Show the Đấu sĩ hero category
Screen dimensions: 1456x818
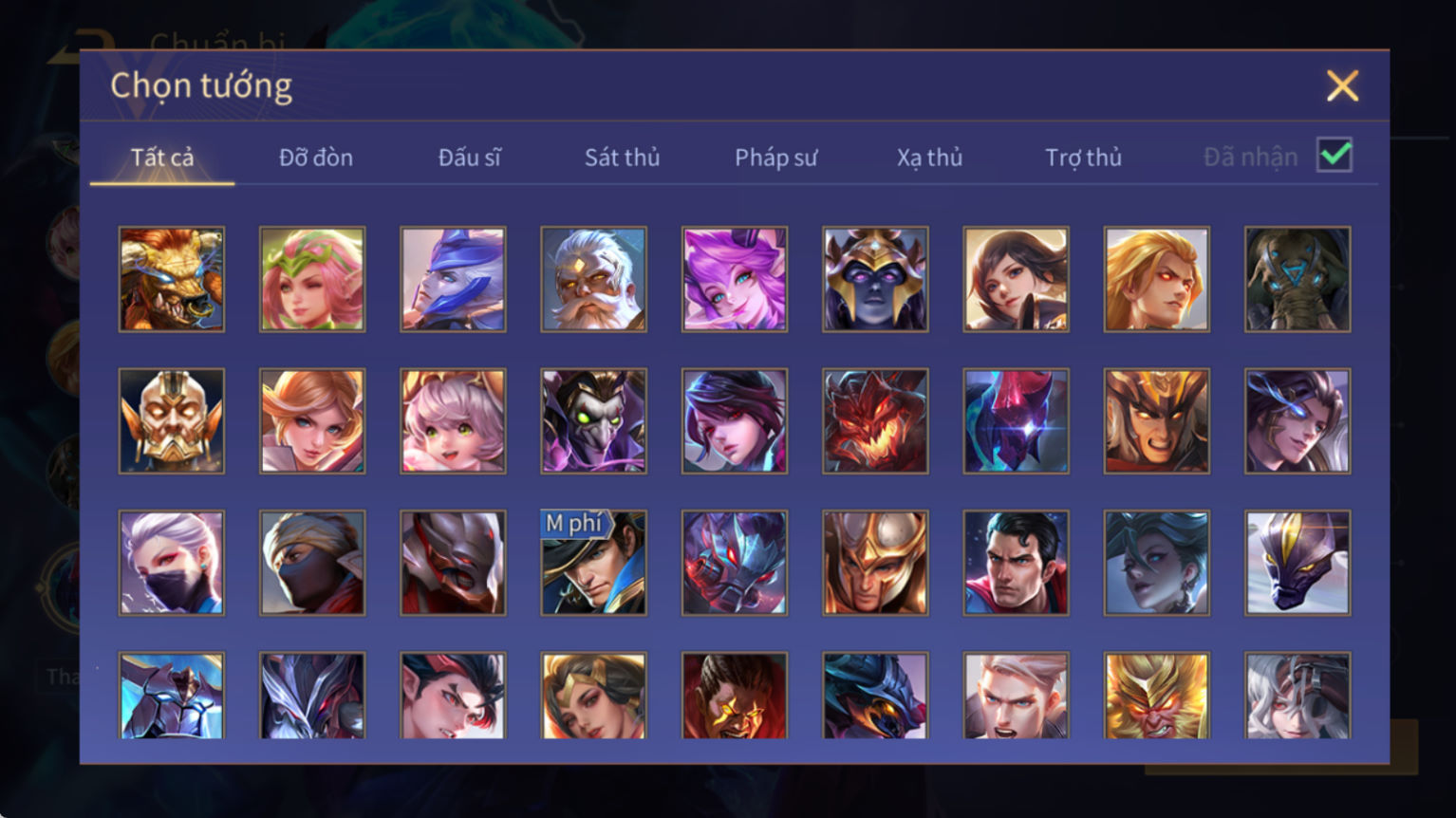coord(469,158)
